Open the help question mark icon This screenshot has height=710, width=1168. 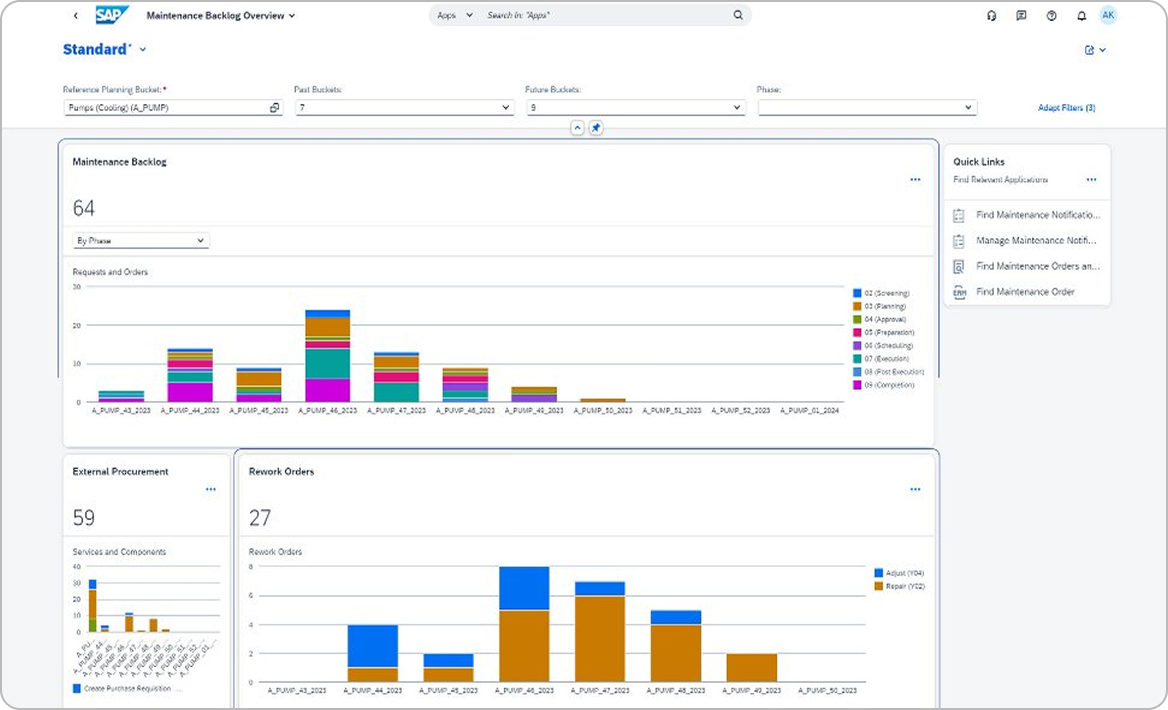point(1051,16)
